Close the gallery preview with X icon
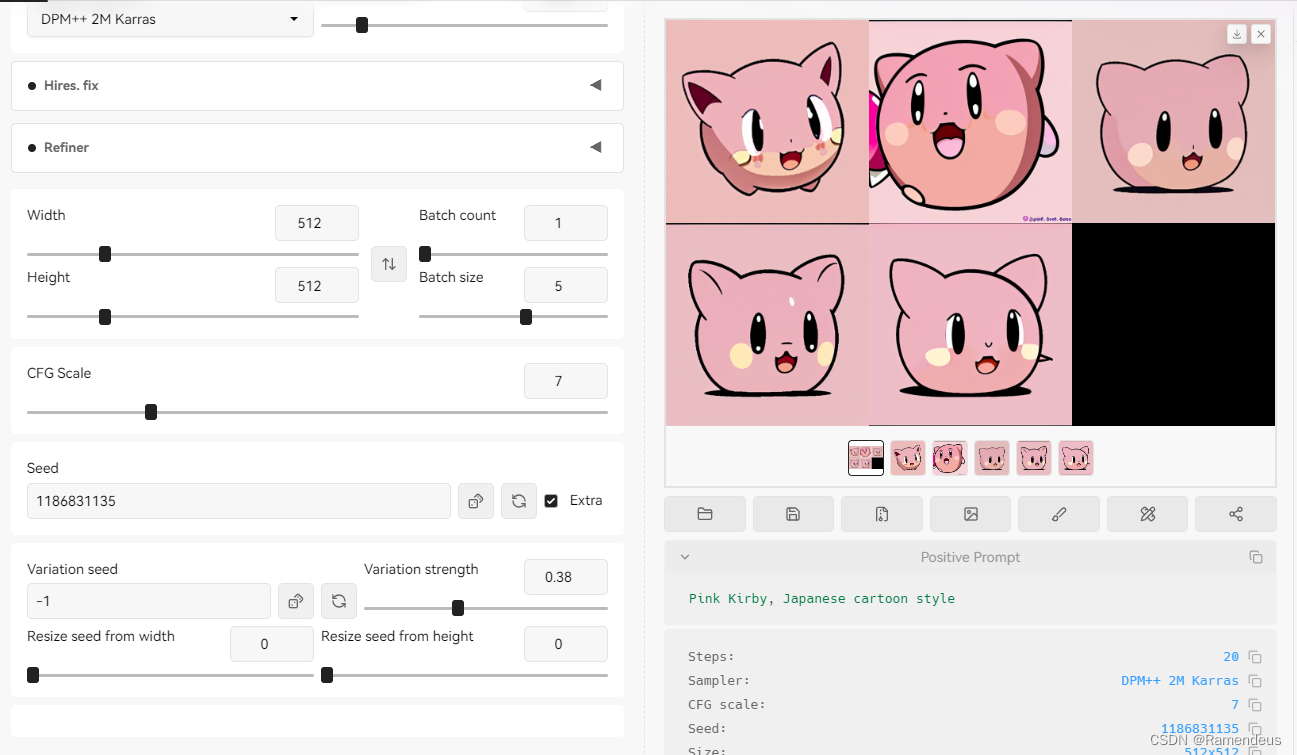This screenshot has width=1297, height=755. [1261, 34]
